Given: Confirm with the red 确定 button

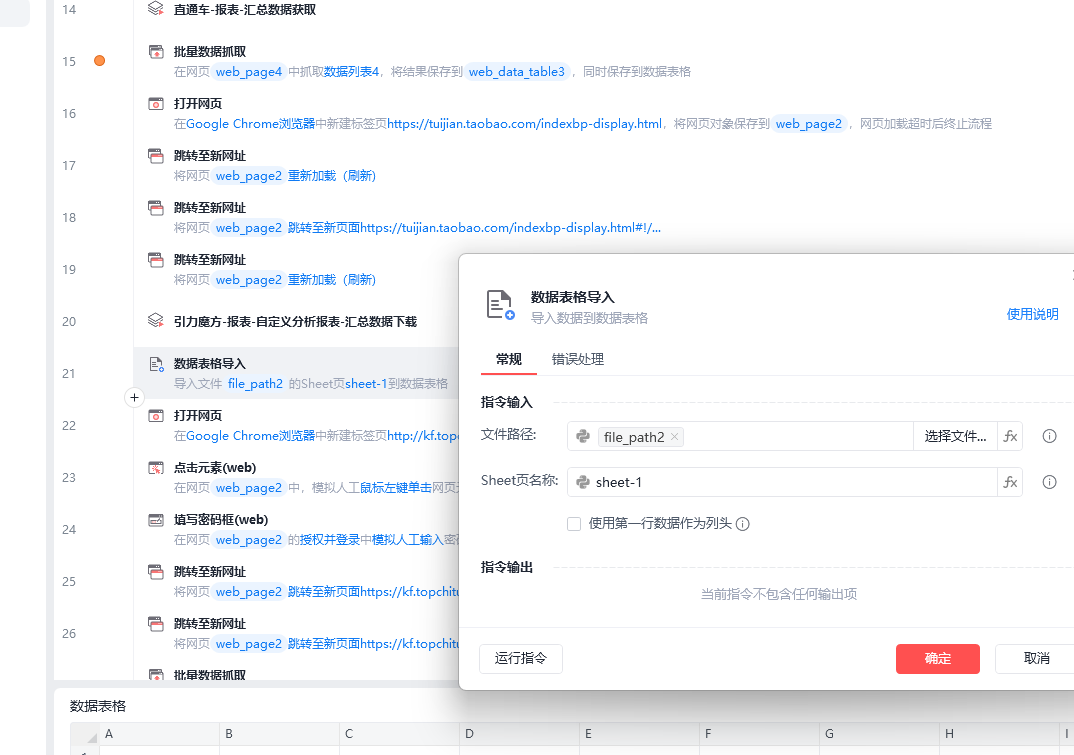Looking at the screenshot, I should point(938,658).
